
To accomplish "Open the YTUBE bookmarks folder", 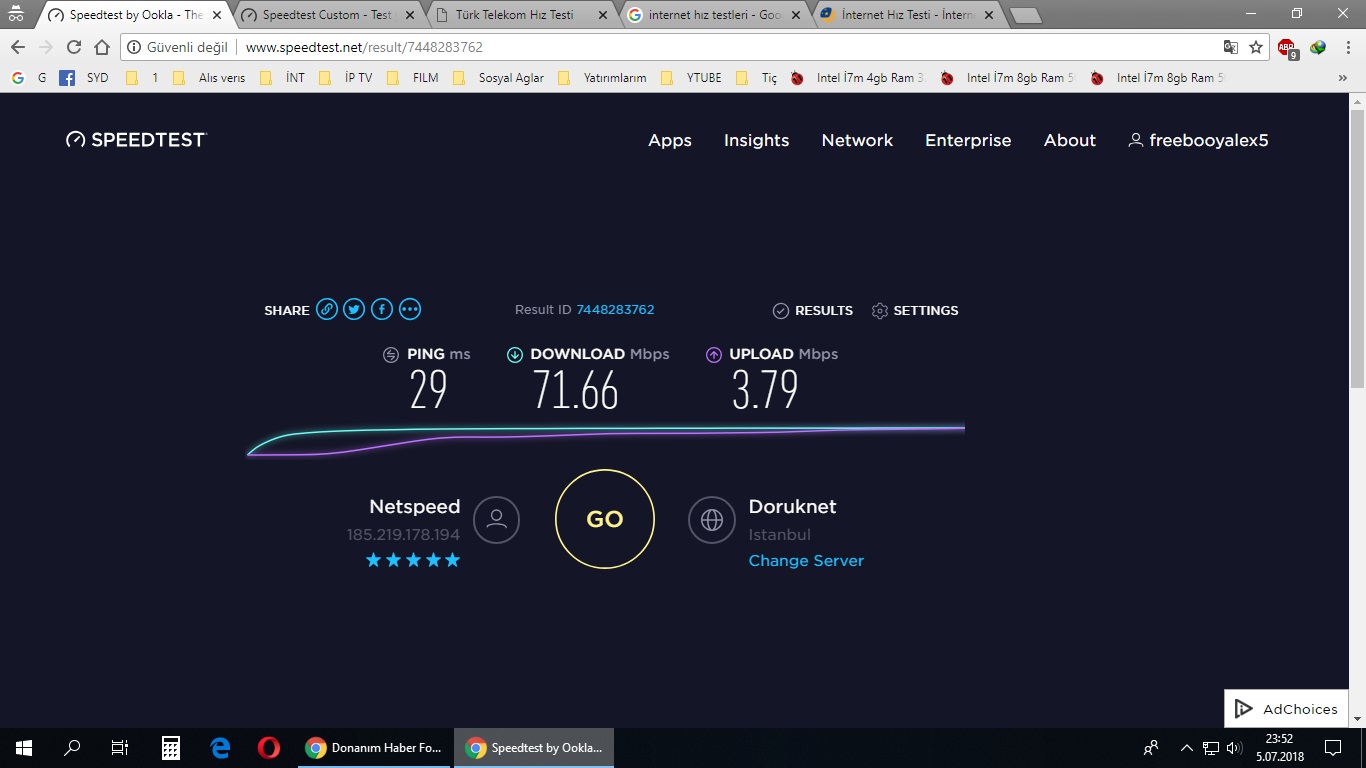I will pos(691,77).
